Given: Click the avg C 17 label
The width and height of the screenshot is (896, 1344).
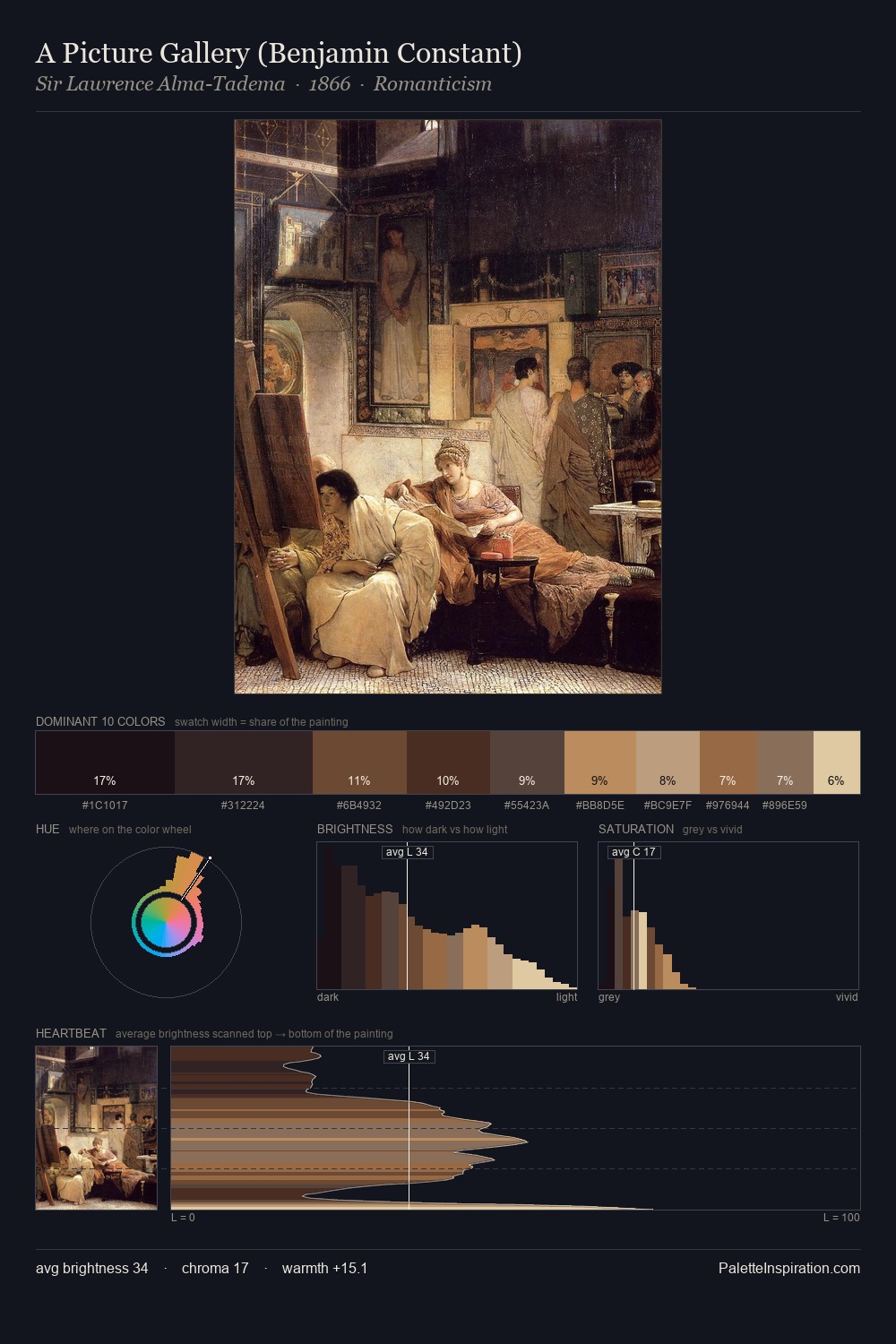Looking at the screenshot, I should coord(633,852).
